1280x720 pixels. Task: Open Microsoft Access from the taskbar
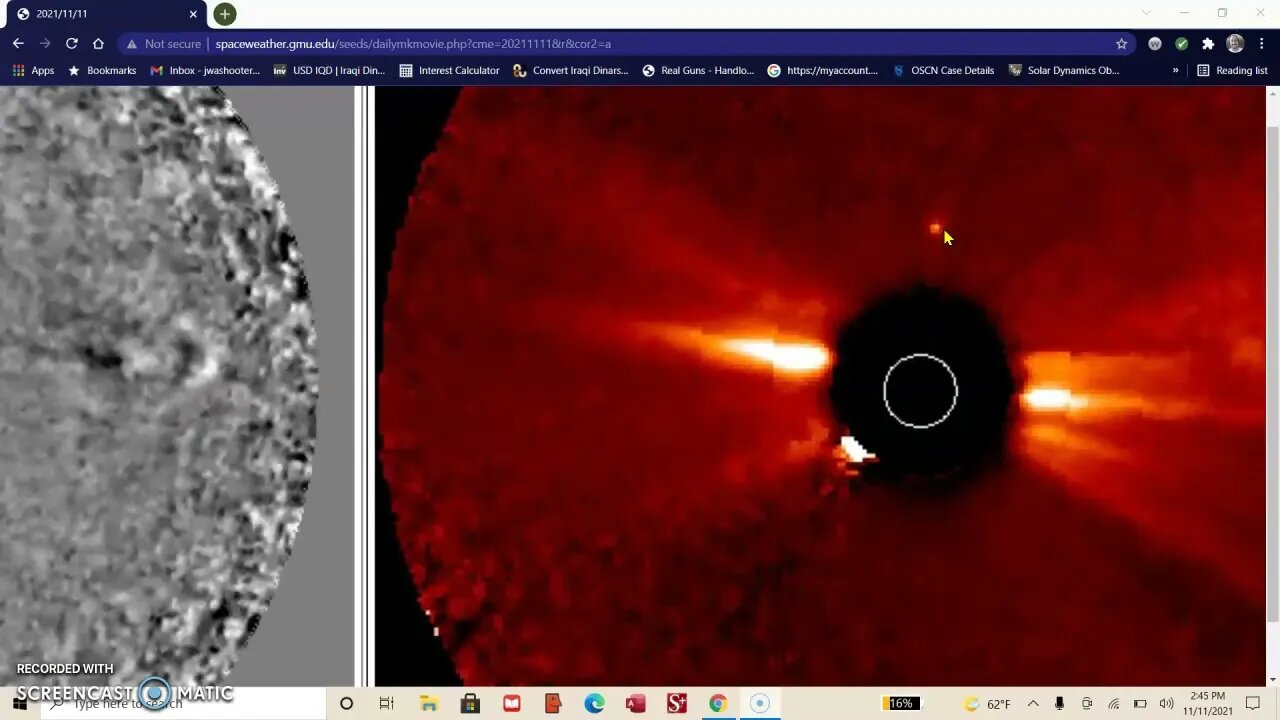point(635,703)
